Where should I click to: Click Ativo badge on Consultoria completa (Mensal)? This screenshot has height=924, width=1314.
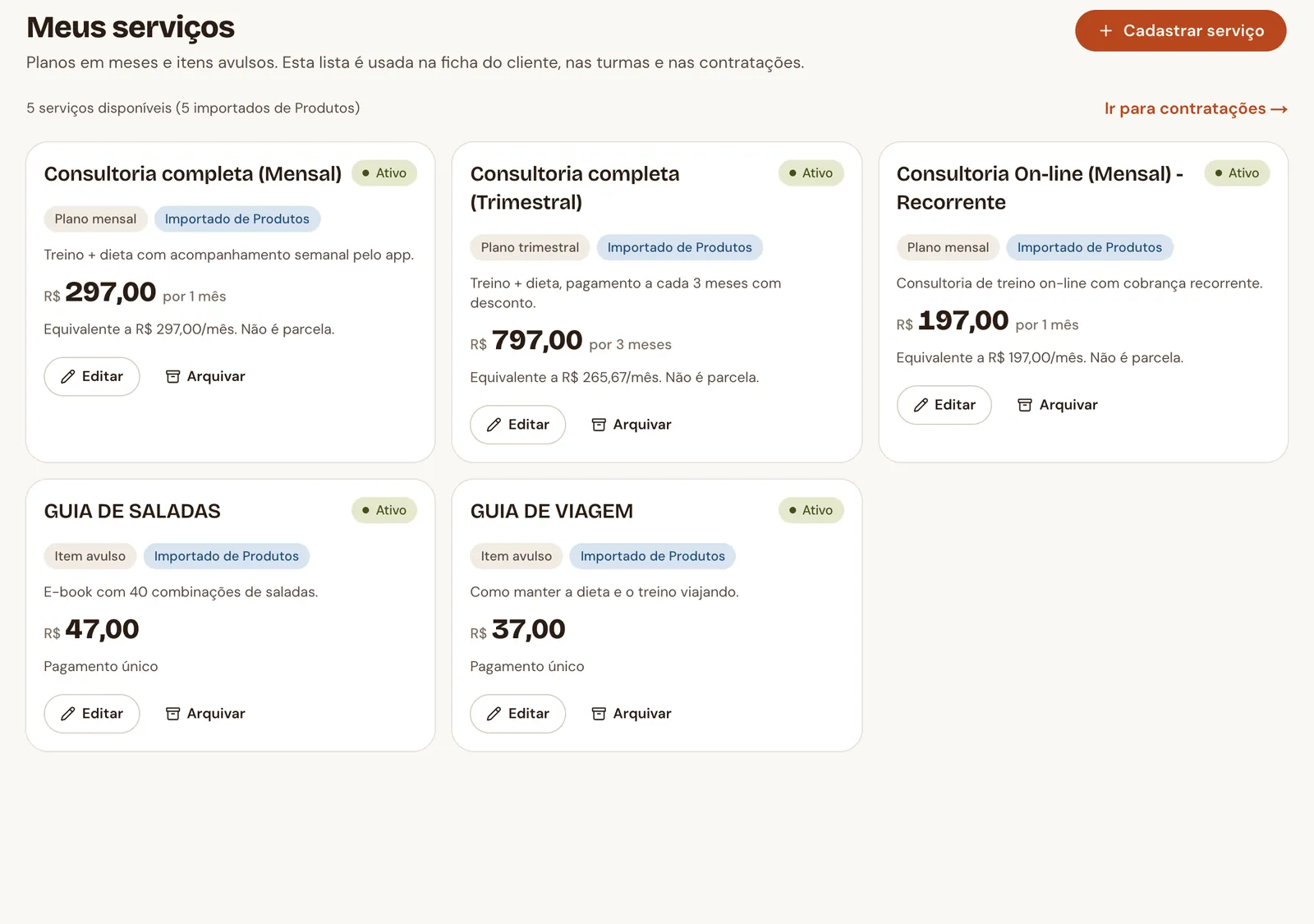pyautogui.click(x=384, y=173)
